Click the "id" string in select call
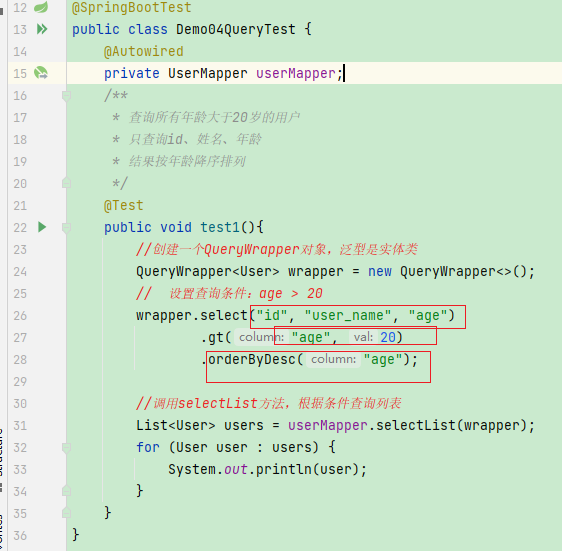 [x=272, y=316]
